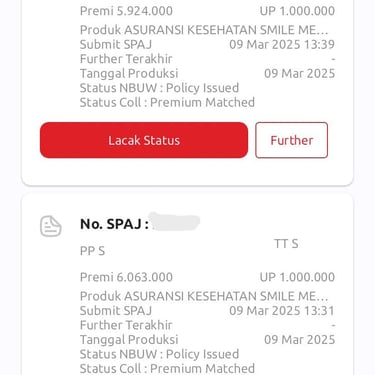
Task: Tap the red Lacak Status button
Action: [x=144, y=140]
